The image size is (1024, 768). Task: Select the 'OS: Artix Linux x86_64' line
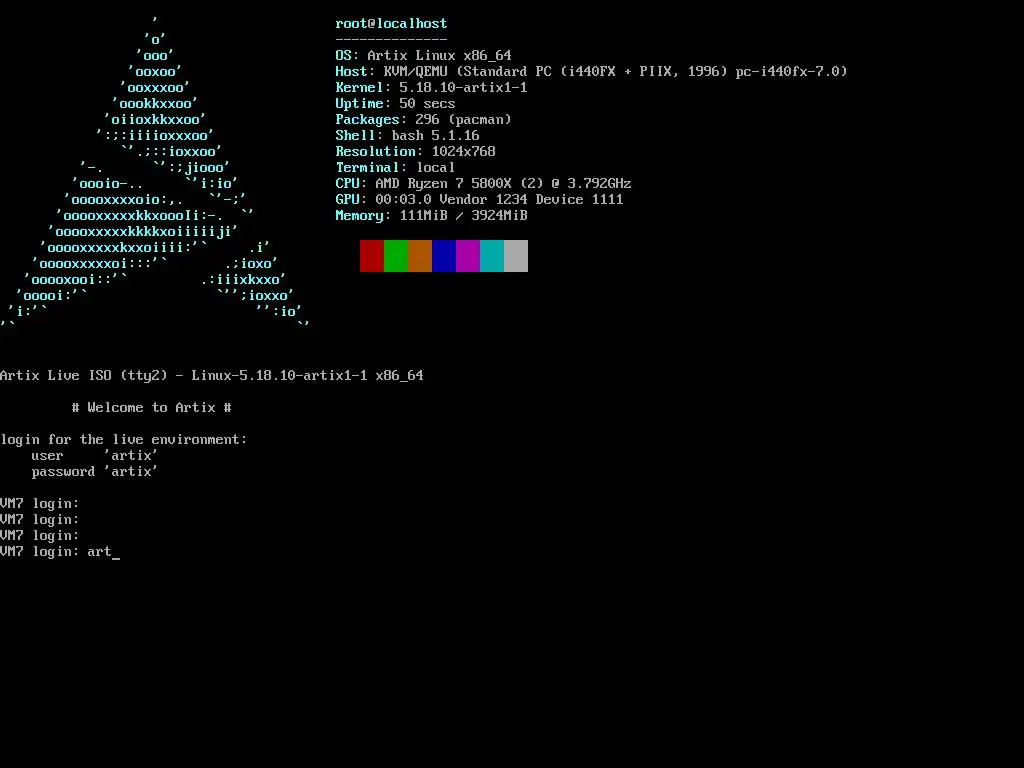click(423, 56)
